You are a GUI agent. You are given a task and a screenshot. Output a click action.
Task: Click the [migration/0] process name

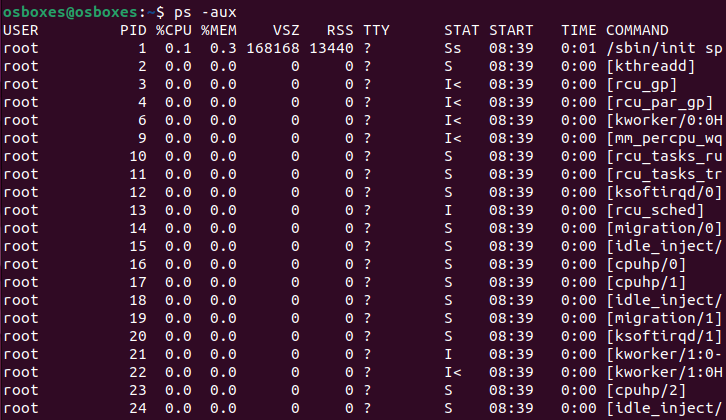(664, 228)
